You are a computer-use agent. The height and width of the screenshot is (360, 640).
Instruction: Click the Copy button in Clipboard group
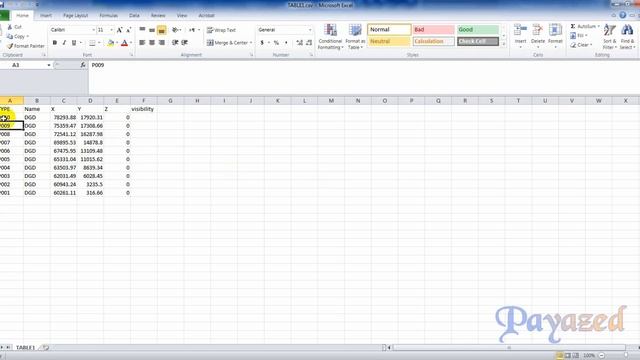[17, 36]
